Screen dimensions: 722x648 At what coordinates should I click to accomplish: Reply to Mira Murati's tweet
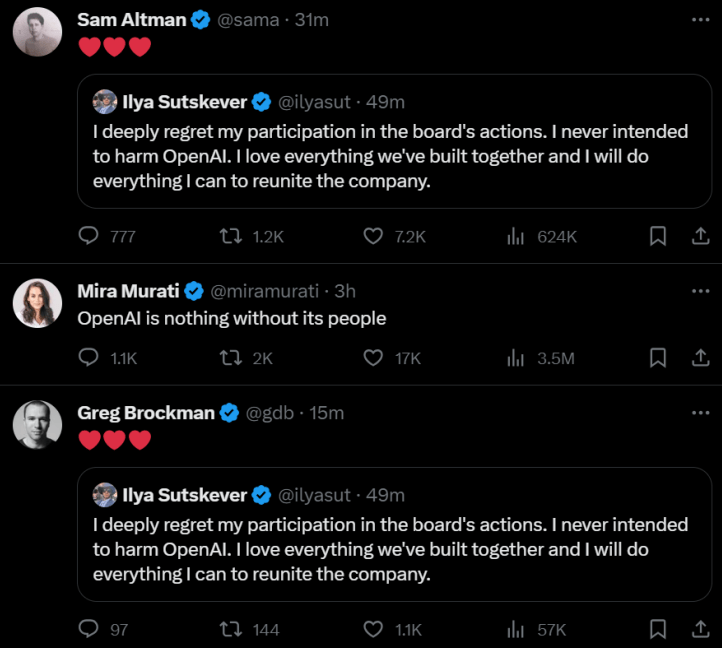(89, 357)
